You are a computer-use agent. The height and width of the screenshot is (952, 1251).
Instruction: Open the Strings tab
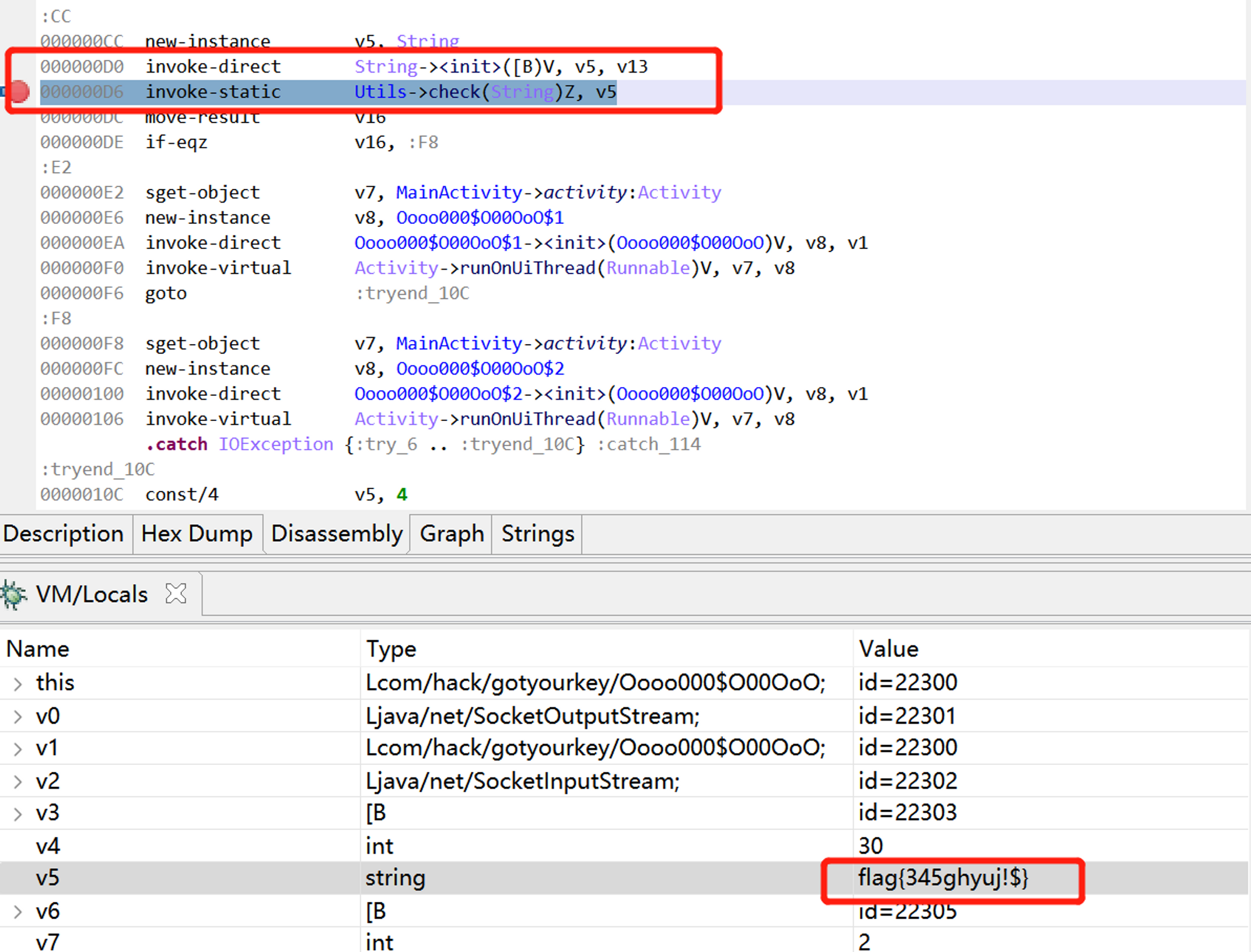[x=537, y=534]
